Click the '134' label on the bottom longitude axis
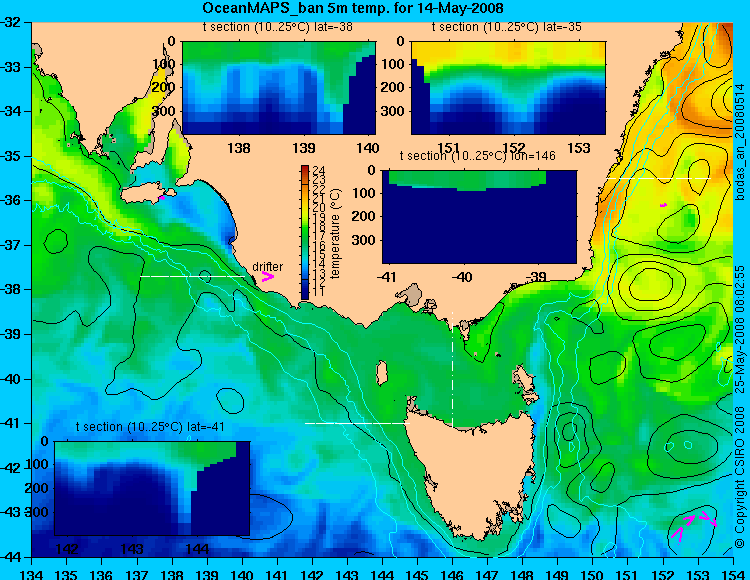Image resolution: width=750 pixels, height=580 pixels. point(32,574)
